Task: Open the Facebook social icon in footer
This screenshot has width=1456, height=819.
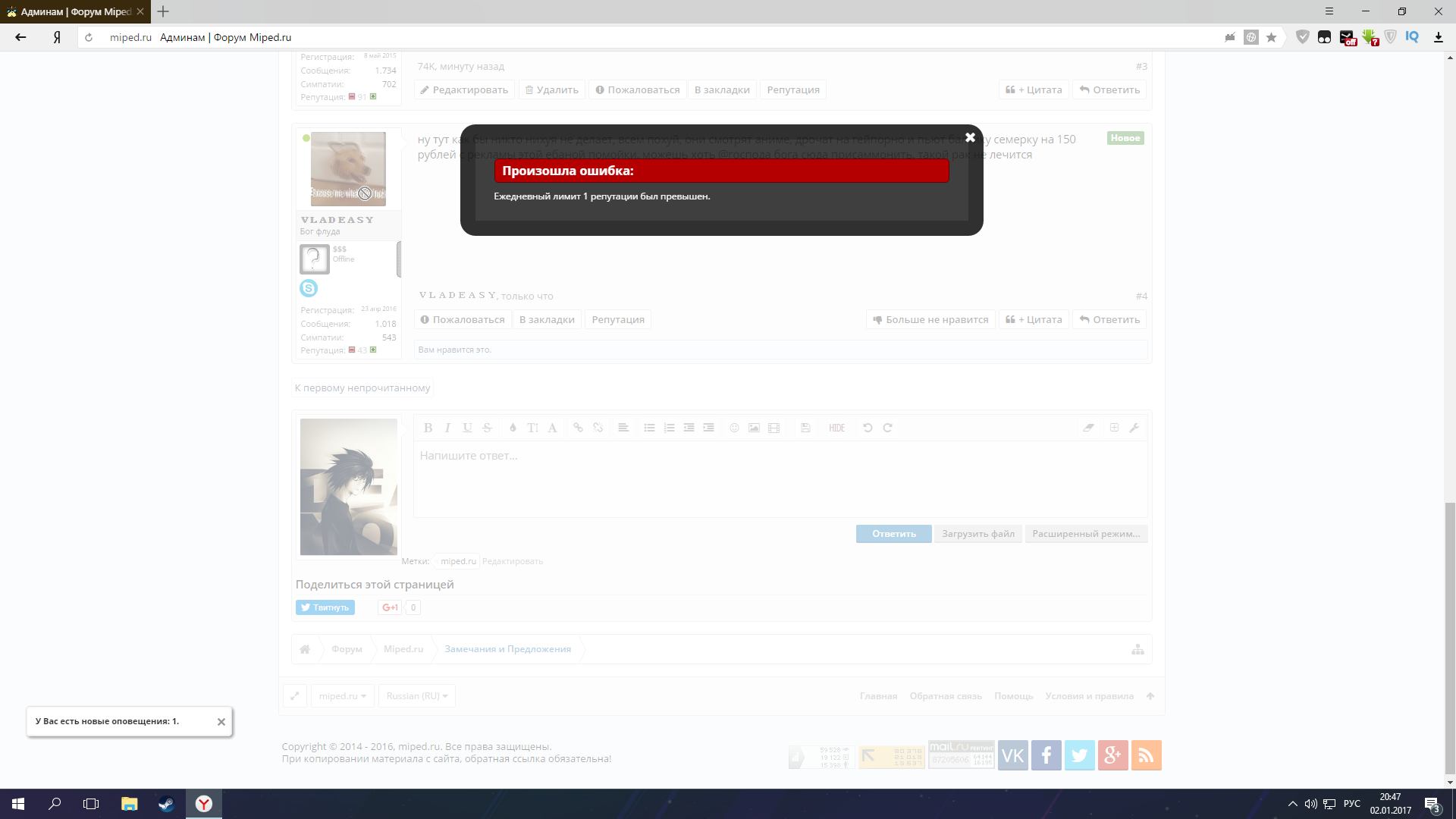Action: point(1046,755)
